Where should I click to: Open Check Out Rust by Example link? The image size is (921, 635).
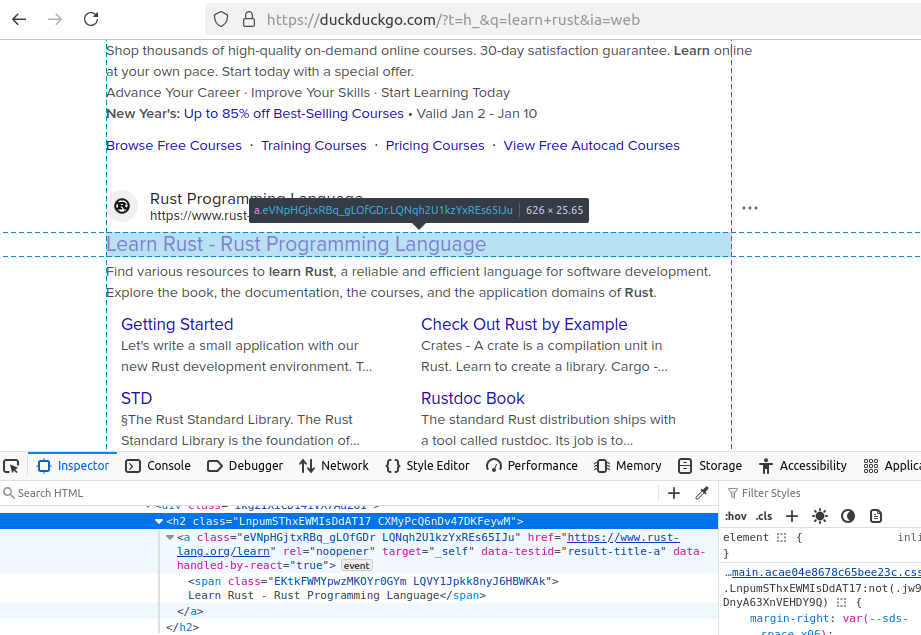(x=524, y=324)
